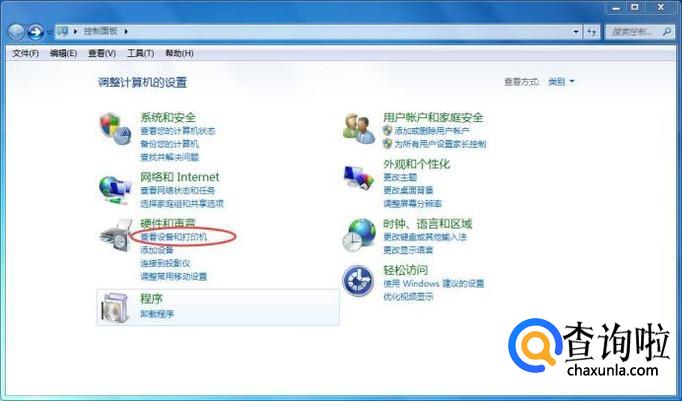The image size is (682, 401).
Task: Expand the 控制面板 breadcrumb arrow
Action: tap(126, 31)
